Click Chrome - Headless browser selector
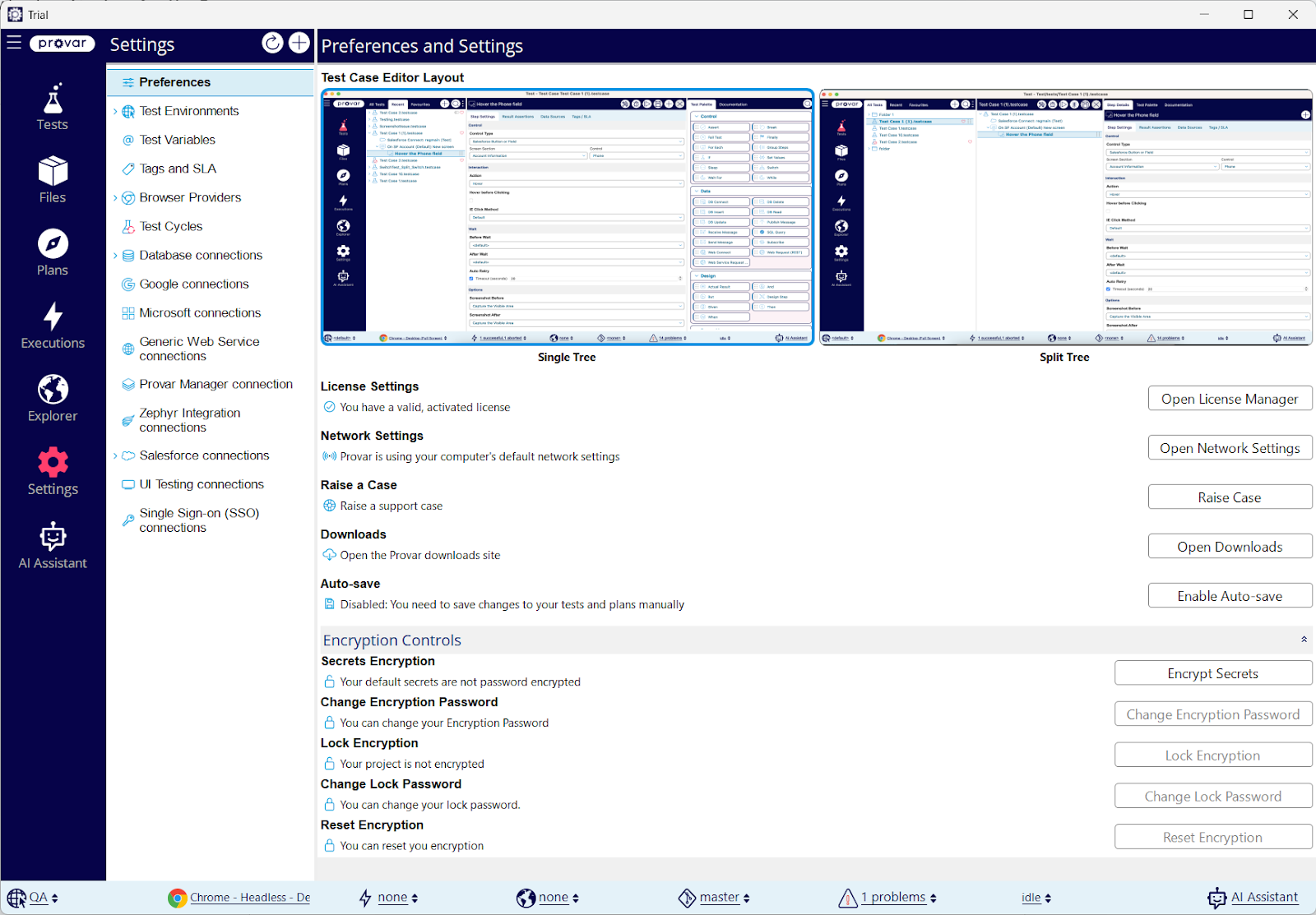This screenshot has width=1316, height=915. [x=250, y=898]
